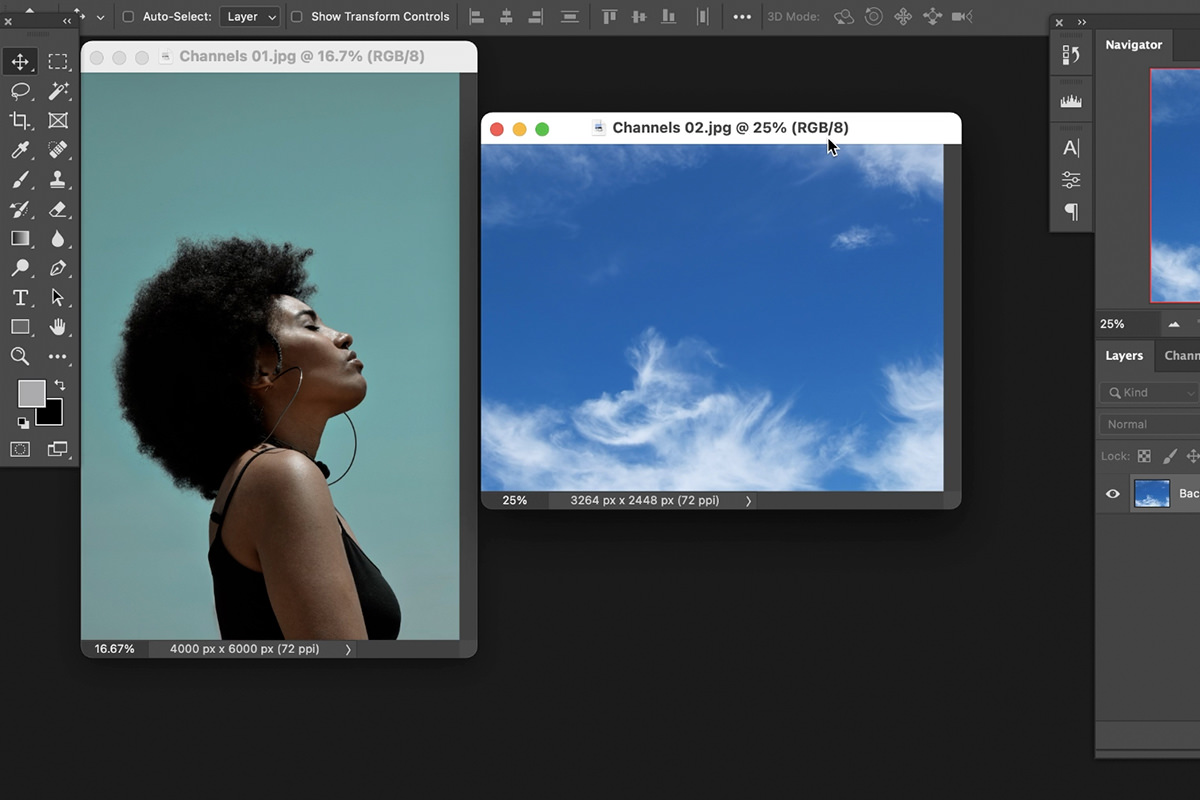Choose the Horizontal Type tool
Screen dimensions: 1200x800
tap(20, 297)
